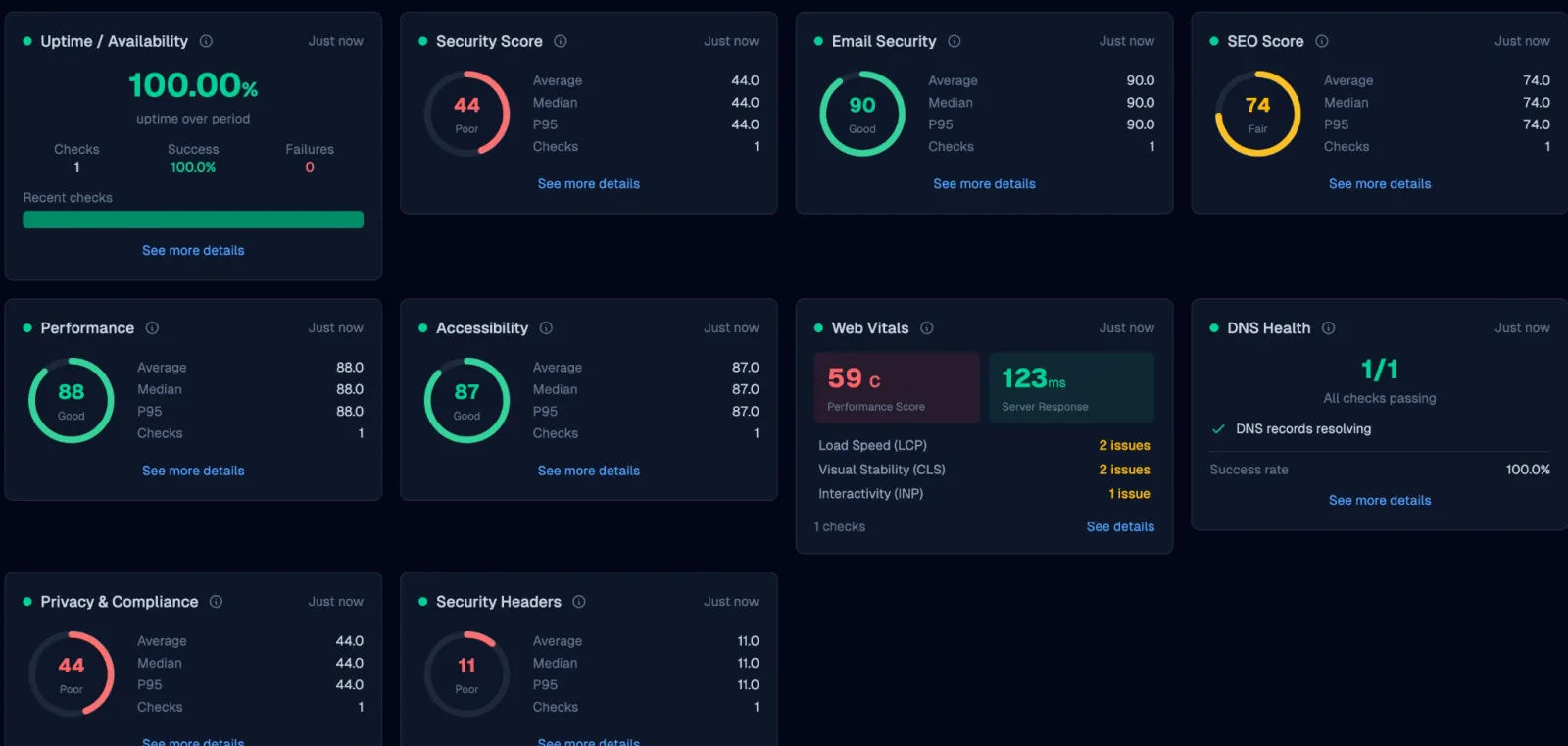This screenshot has height=746, width=1568.
Task: Open See details link in Web Vitals
Action: 1120,527
